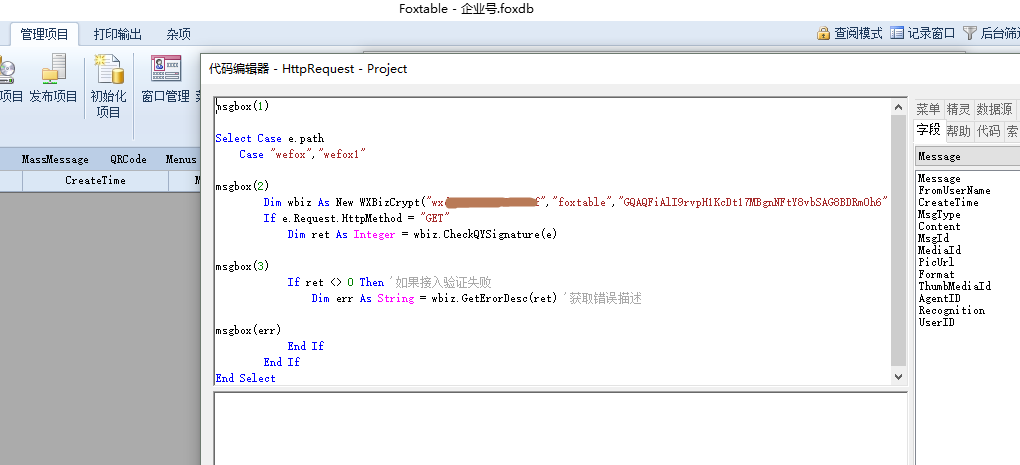Switch to the 打印输出 ribbon tab
The image size is (1020, 465).
coord(118,34)
